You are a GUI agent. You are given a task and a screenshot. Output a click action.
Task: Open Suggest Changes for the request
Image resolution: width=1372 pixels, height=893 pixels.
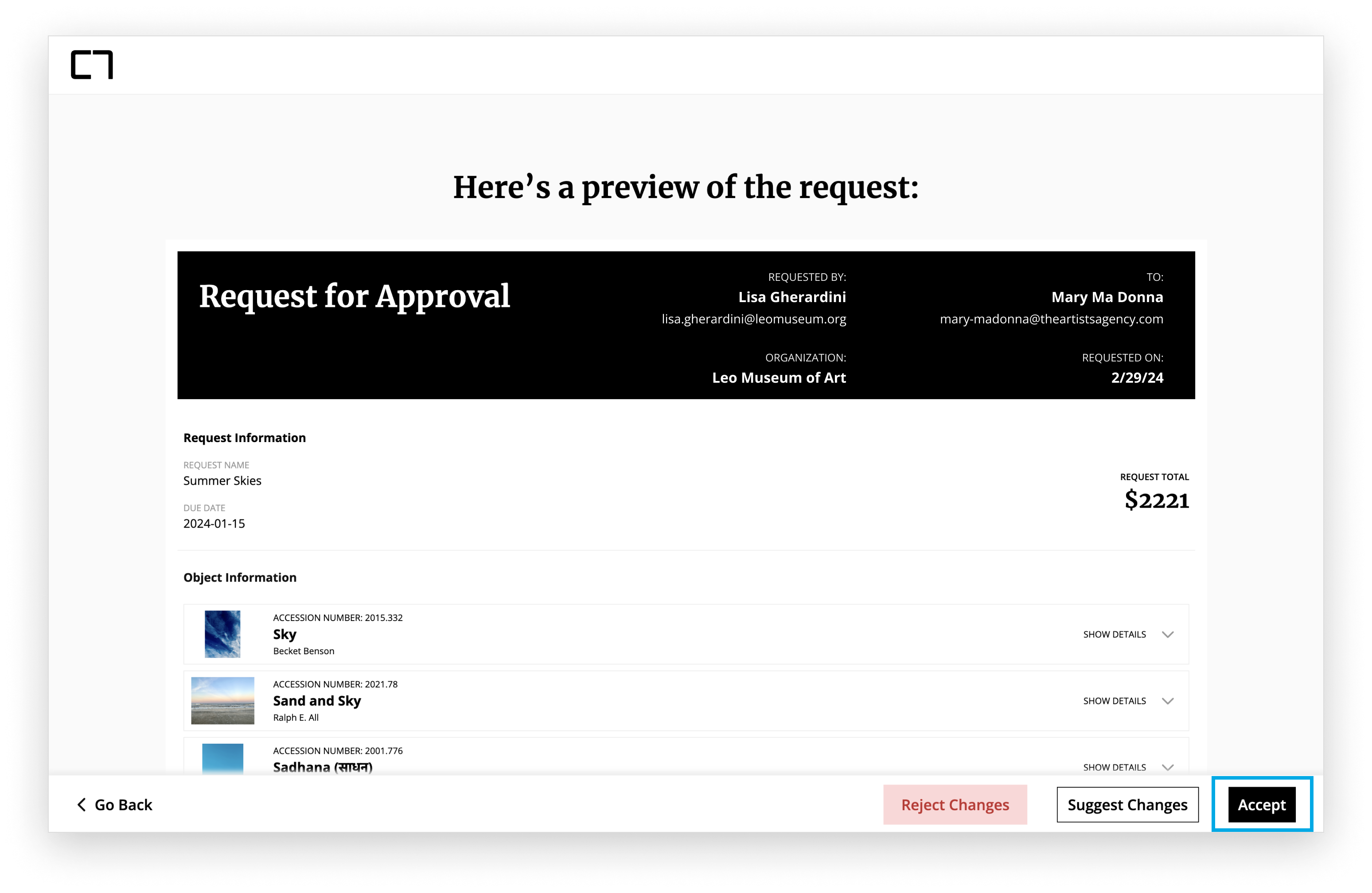1127,804
